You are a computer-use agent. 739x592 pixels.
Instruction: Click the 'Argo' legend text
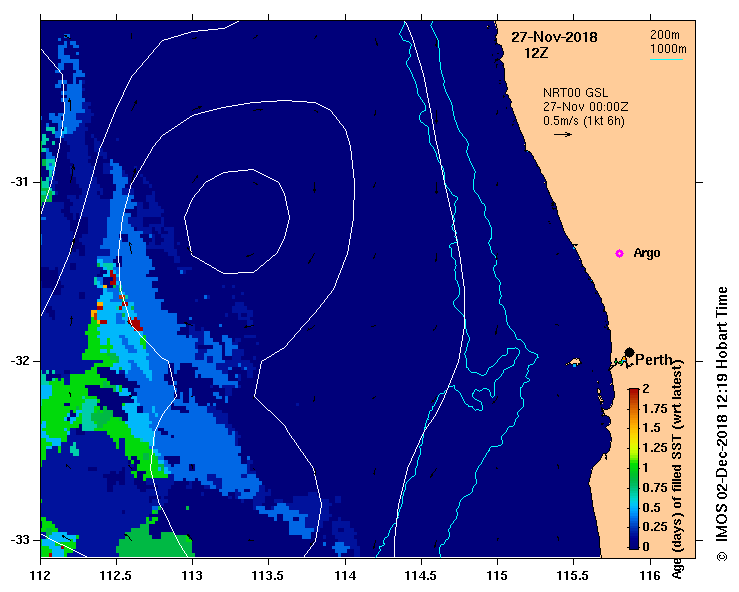point(647,253)
